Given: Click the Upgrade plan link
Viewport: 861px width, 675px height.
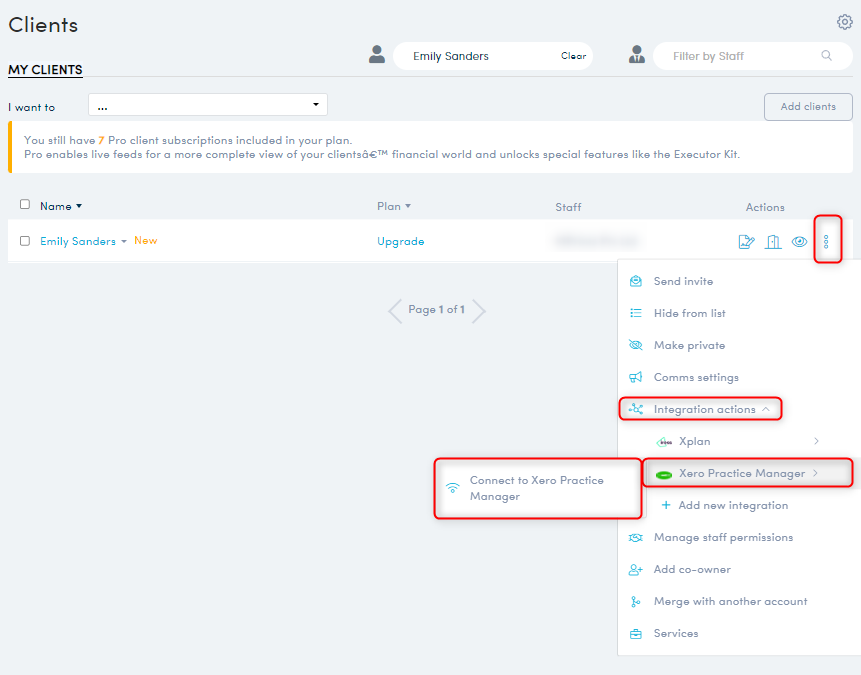Looking at the screenshot, I should (400, 241).
